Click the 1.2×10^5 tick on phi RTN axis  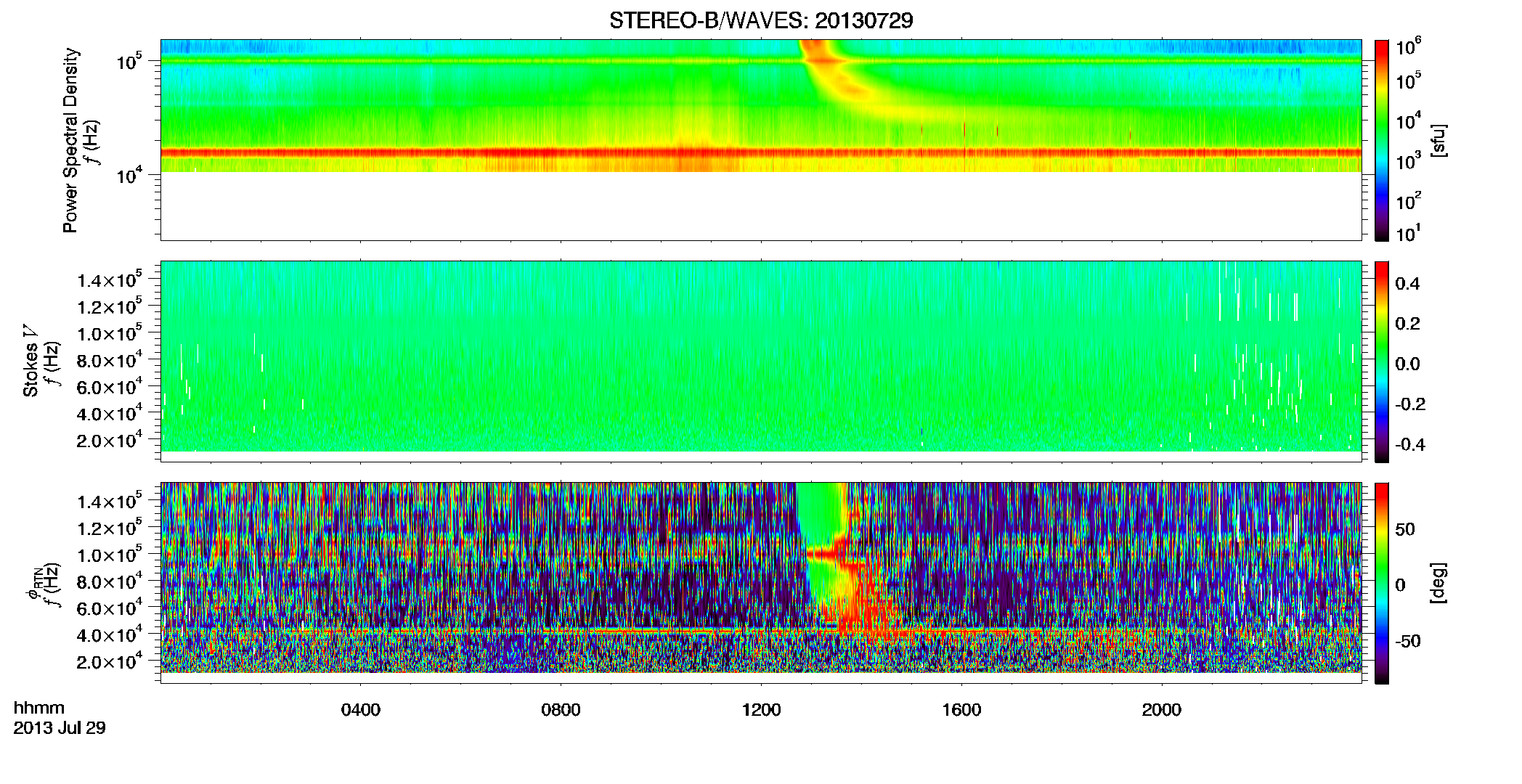click(x=109, y=527)
